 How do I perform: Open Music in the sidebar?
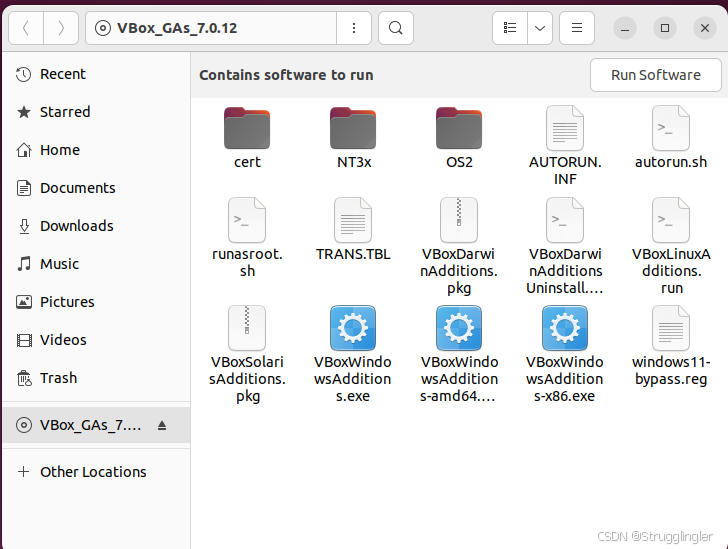[x=96, y=264]
